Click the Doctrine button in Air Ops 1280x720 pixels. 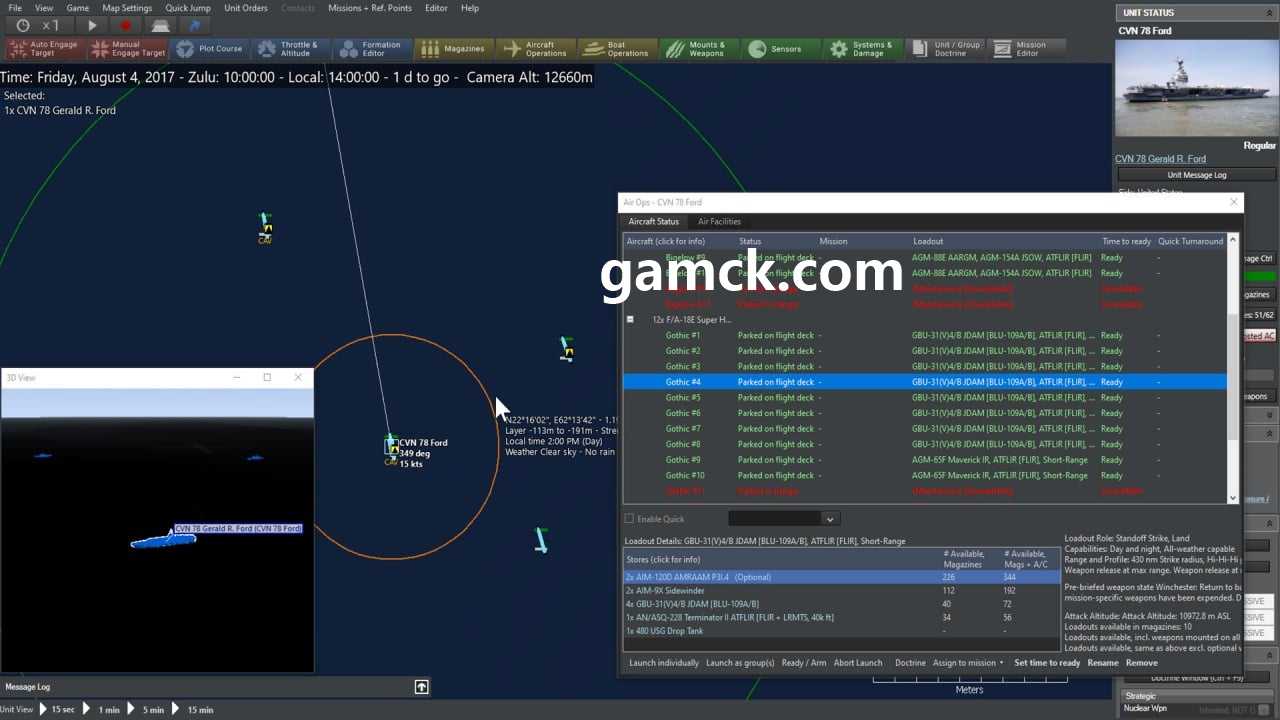tap(910, 663)
